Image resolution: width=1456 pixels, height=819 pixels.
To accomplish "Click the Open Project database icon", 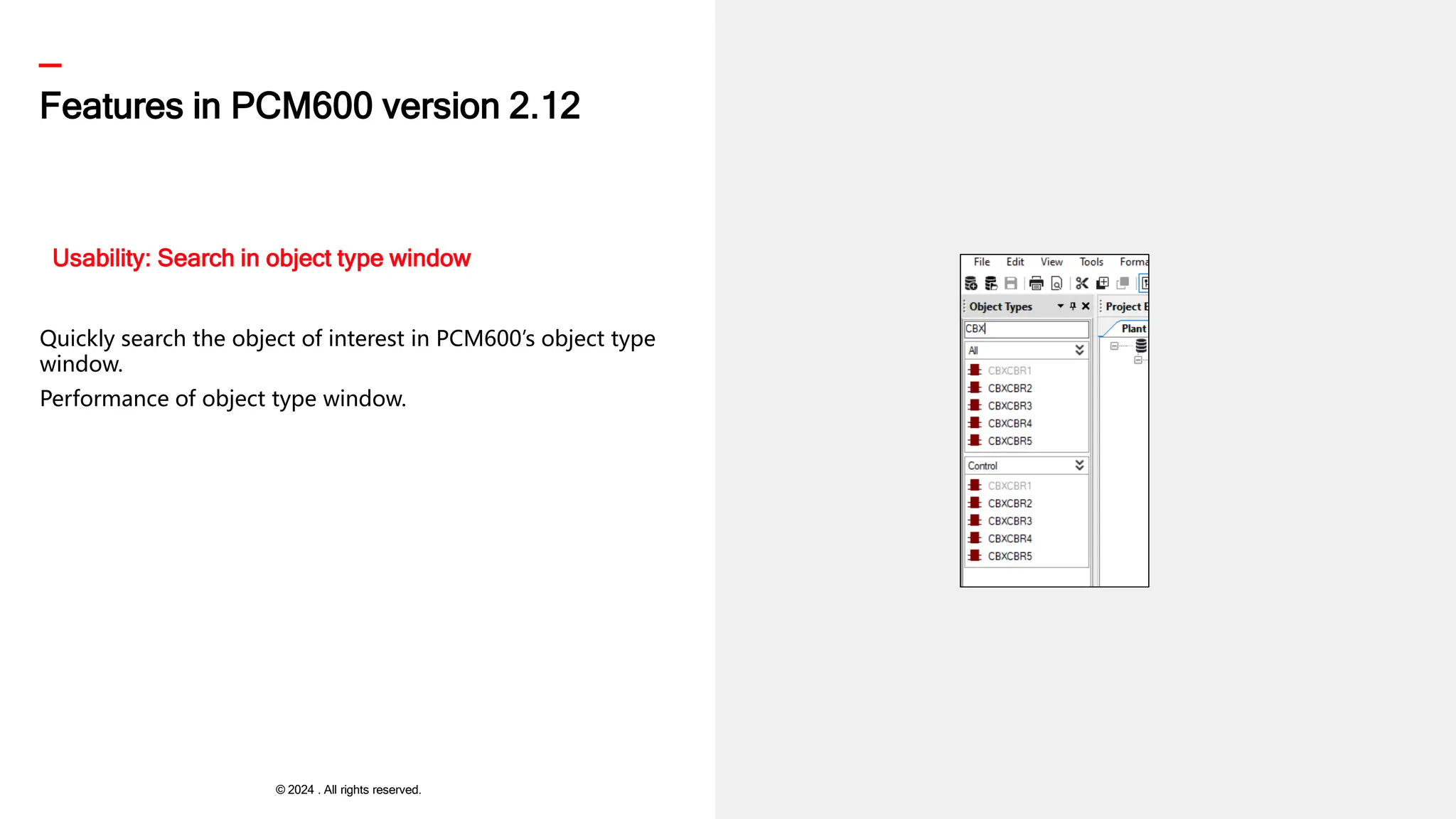I will click(990, 284).
